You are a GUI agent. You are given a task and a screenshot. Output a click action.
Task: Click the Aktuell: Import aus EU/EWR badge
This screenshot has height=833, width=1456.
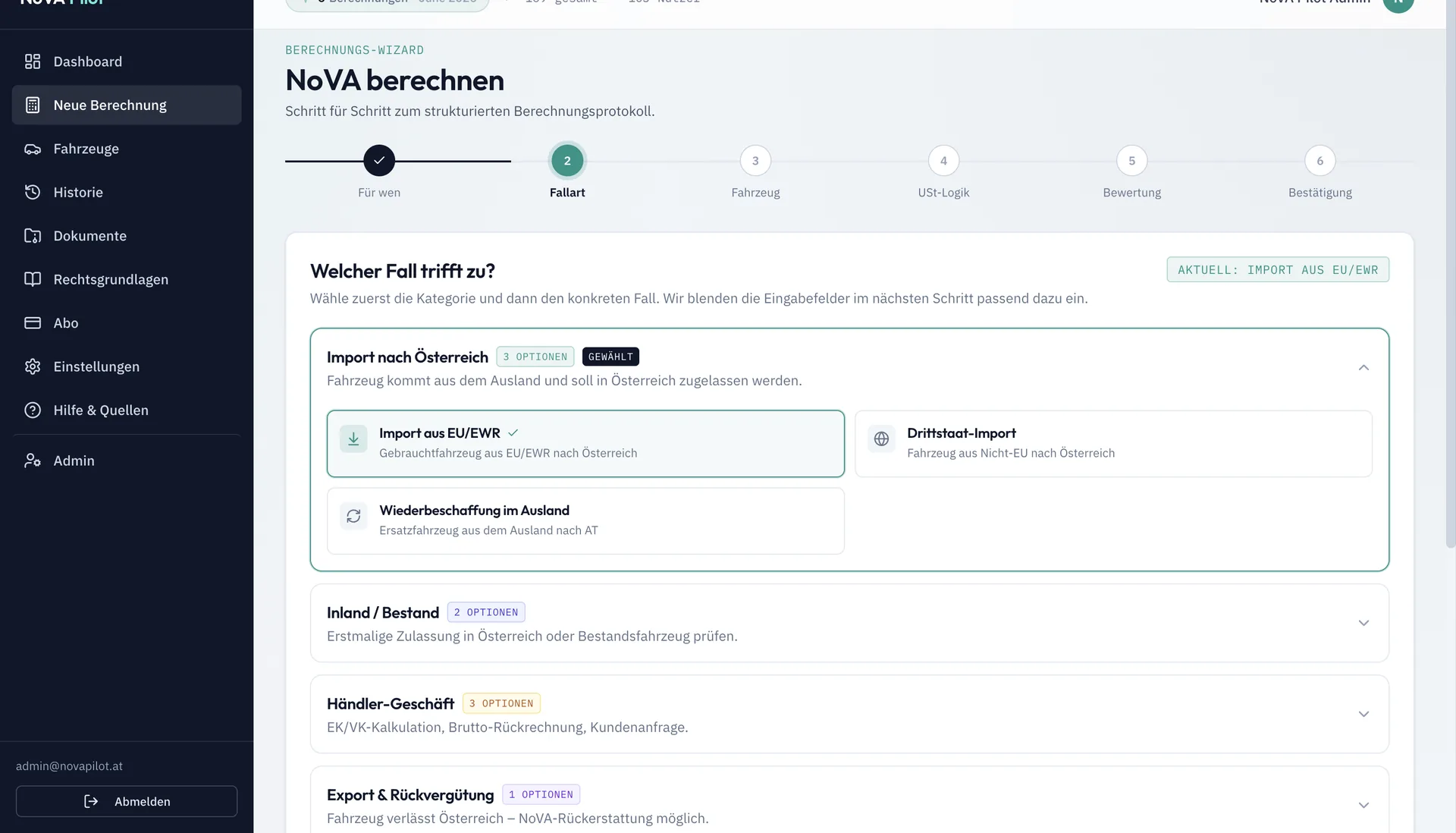pos(1278,269)
